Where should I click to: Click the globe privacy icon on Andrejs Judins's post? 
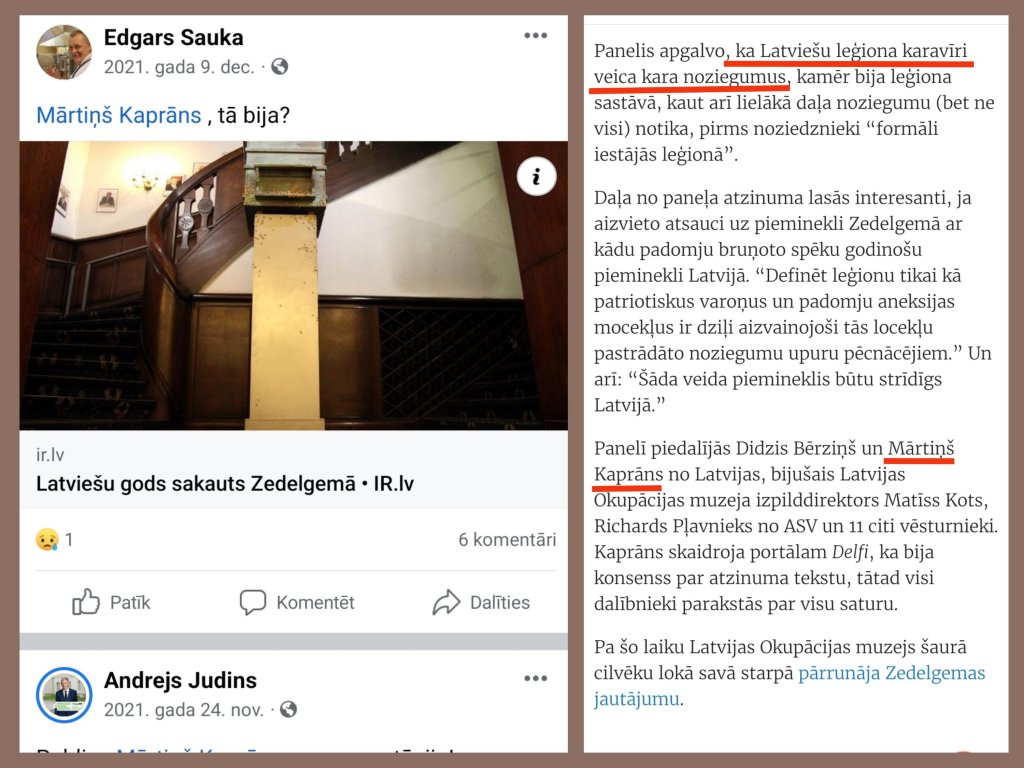(288, 709)
